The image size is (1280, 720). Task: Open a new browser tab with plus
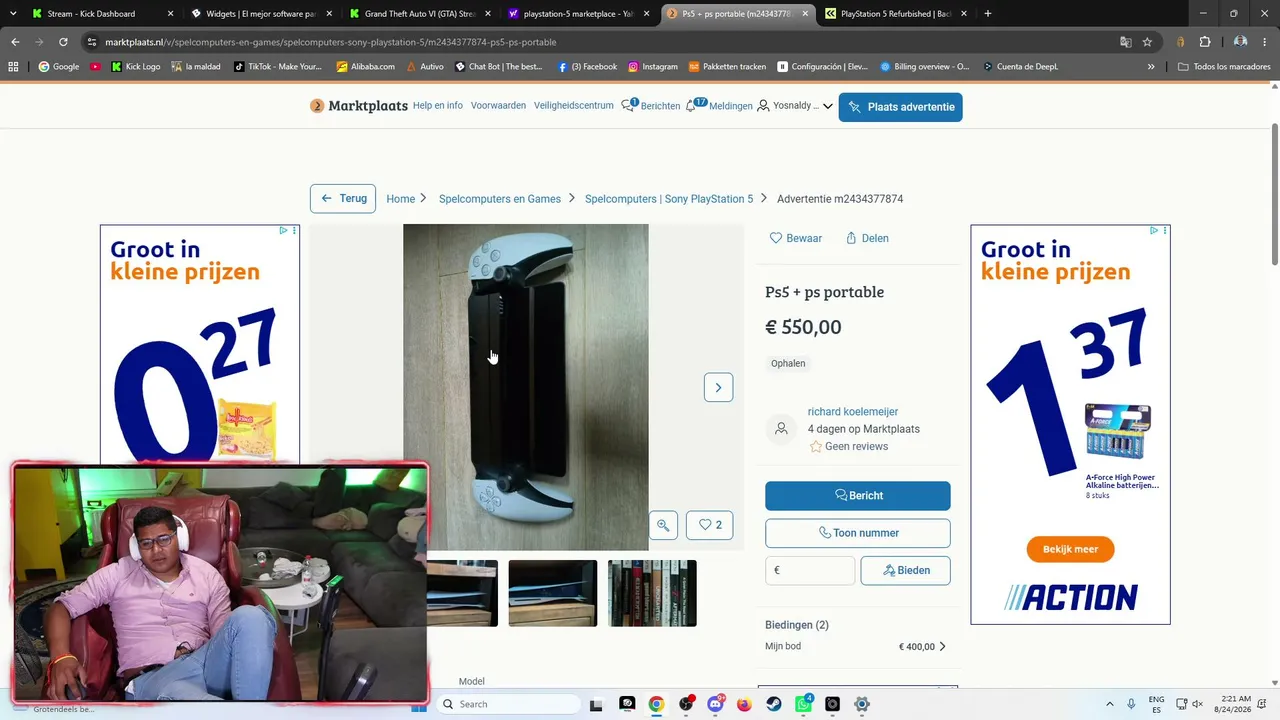point(987,14)
